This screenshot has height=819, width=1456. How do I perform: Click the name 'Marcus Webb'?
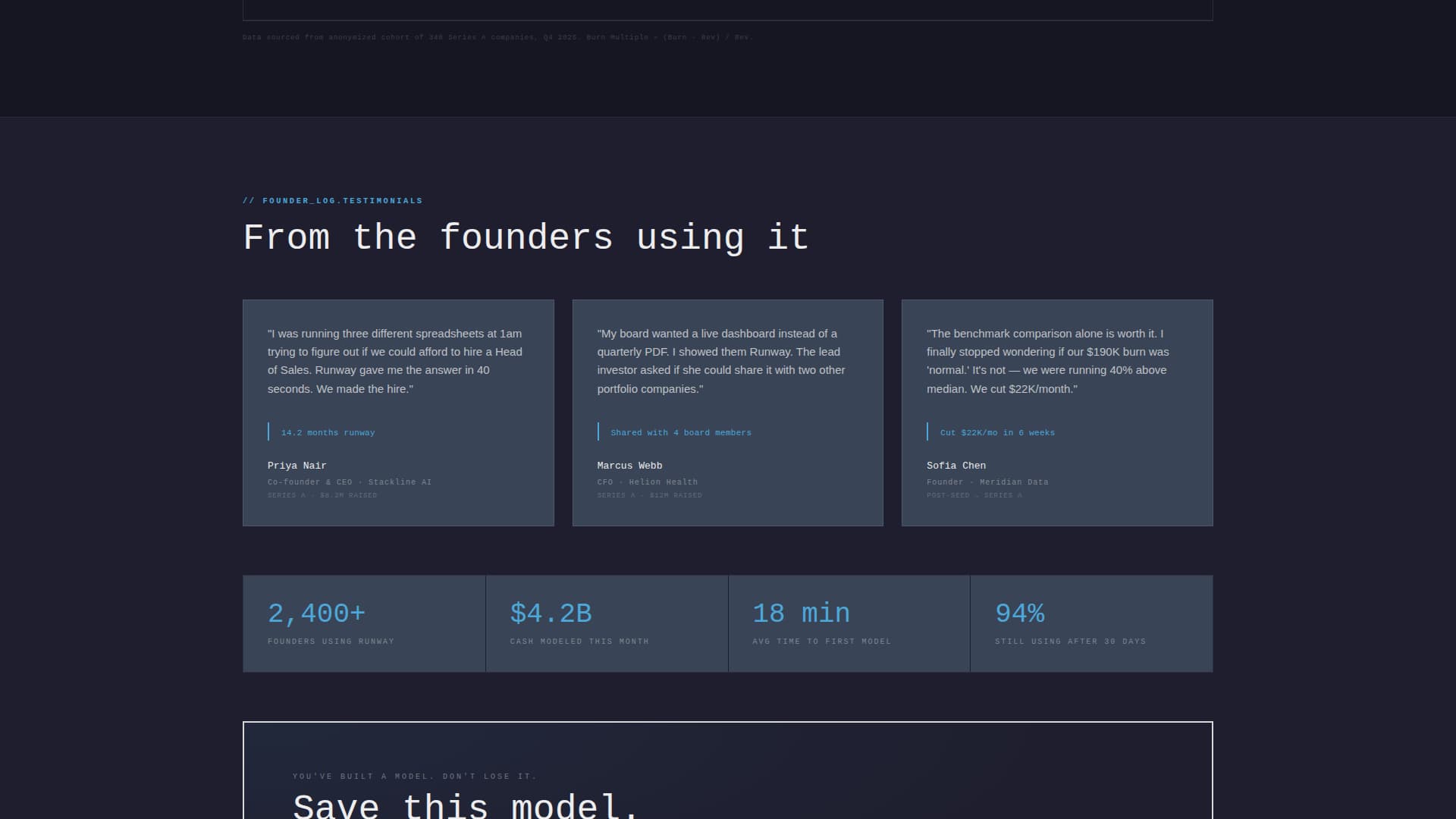pyautogui.click(x=629, y=466)
